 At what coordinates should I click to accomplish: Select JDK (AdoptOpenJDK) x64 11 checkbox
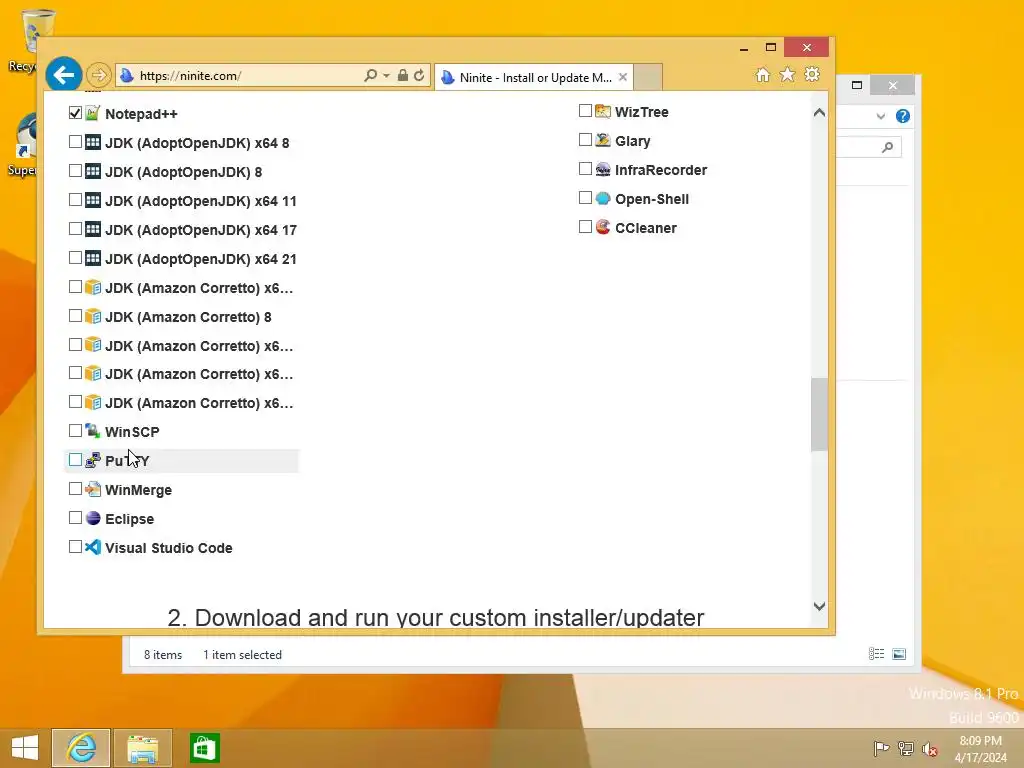[75, 200]
